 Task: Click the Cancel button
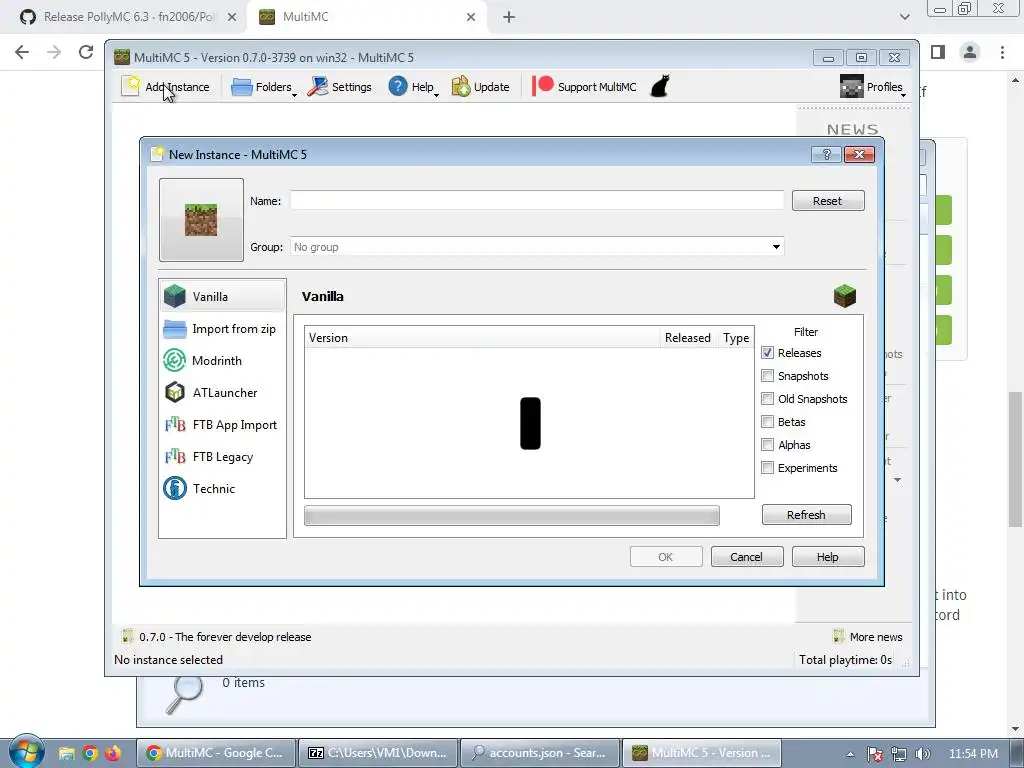(x=746, y=557)
